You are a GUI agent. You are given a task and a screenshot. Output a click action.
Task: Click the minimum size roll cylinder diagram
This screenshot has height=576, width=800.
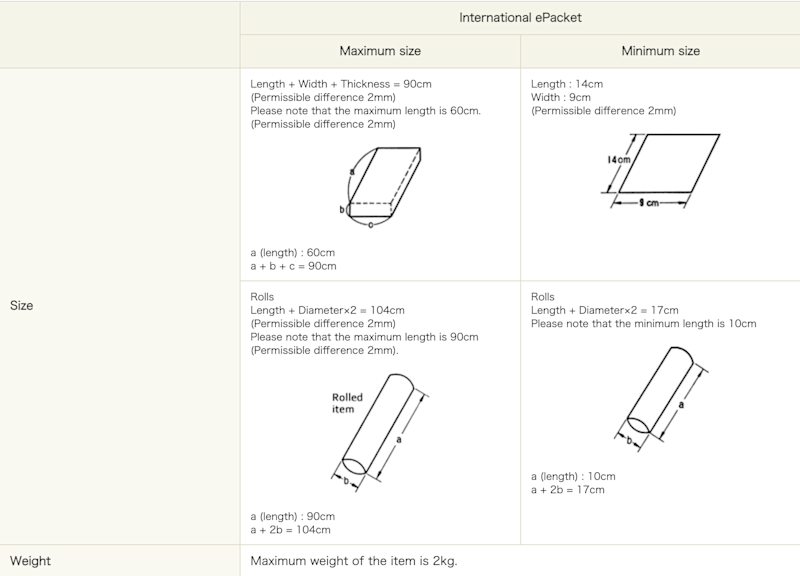click(x=661, y=399)
